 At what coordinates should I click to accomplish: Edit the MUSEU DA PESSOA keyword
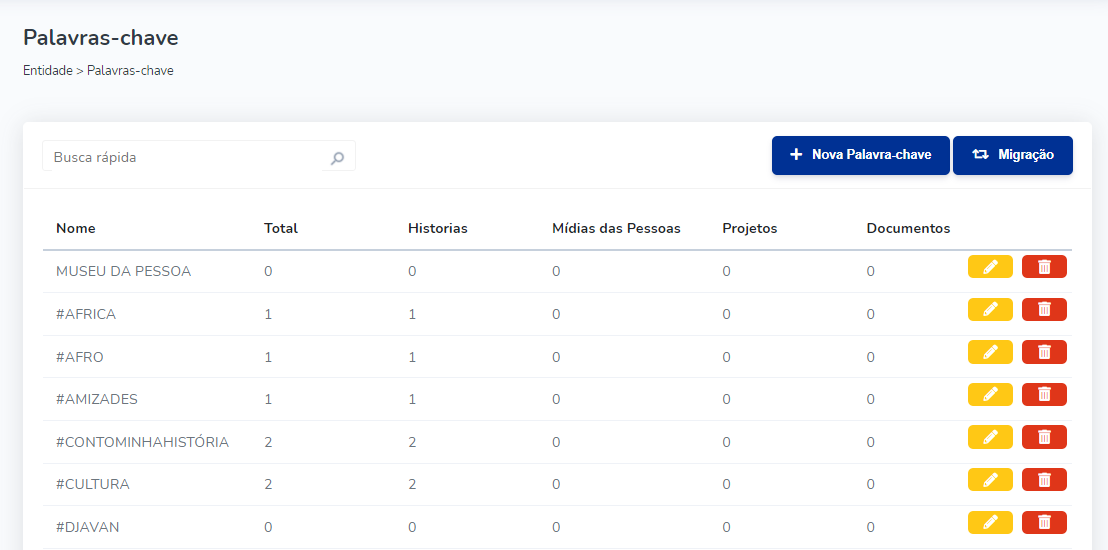990,267
